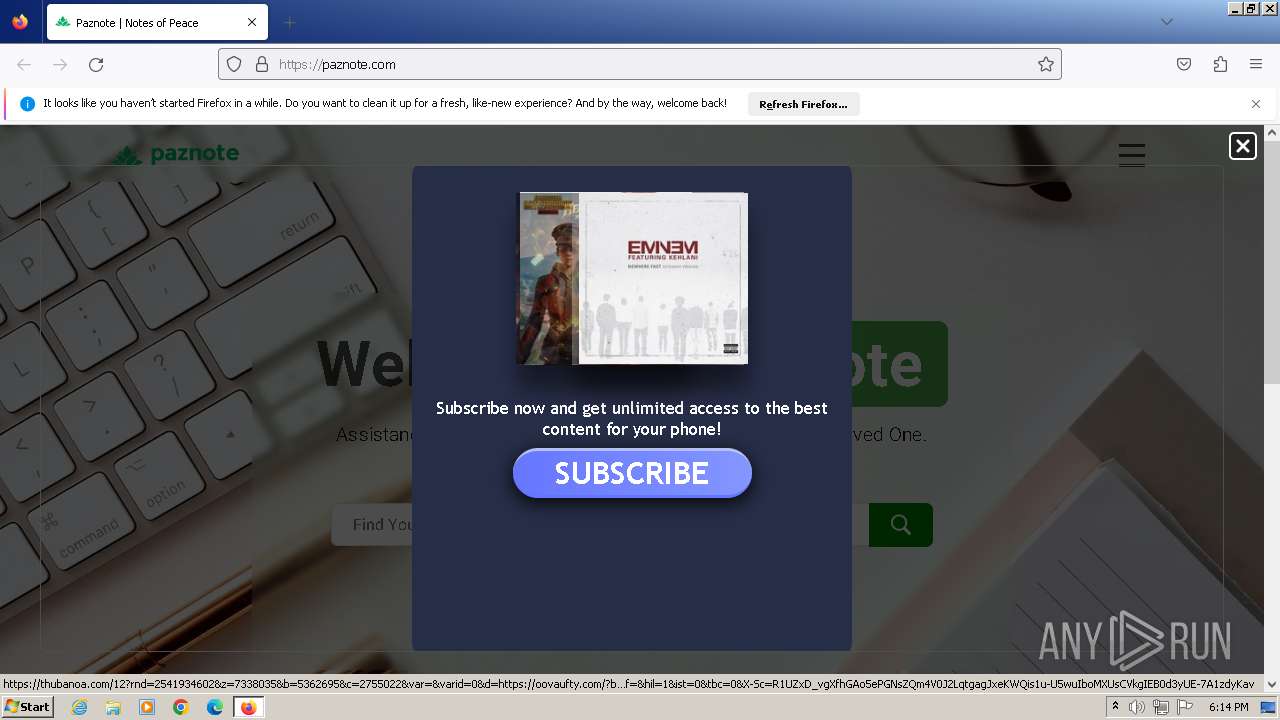Viewport: 1280px width, 720px height.
Task: Open File Explorer from the taskbar
Action: 113,707
